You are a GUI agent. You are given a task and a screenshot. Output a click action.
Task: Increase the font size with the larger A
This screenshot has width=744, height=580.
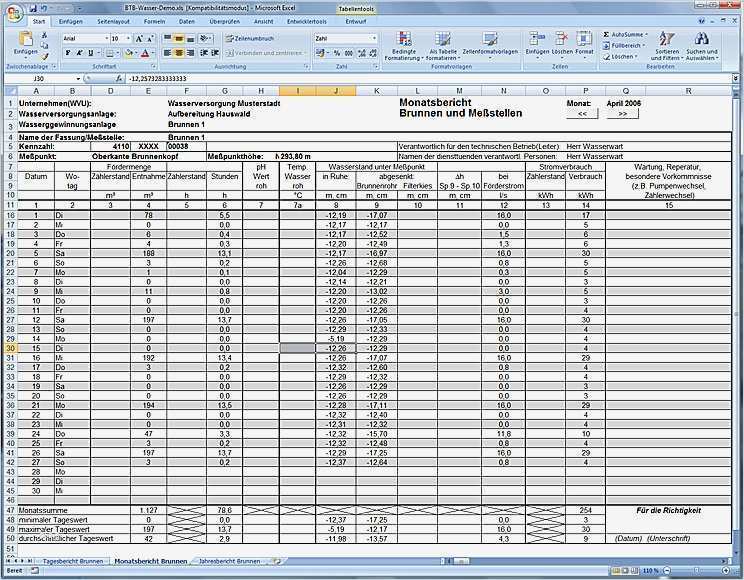[x=139, y=38]
